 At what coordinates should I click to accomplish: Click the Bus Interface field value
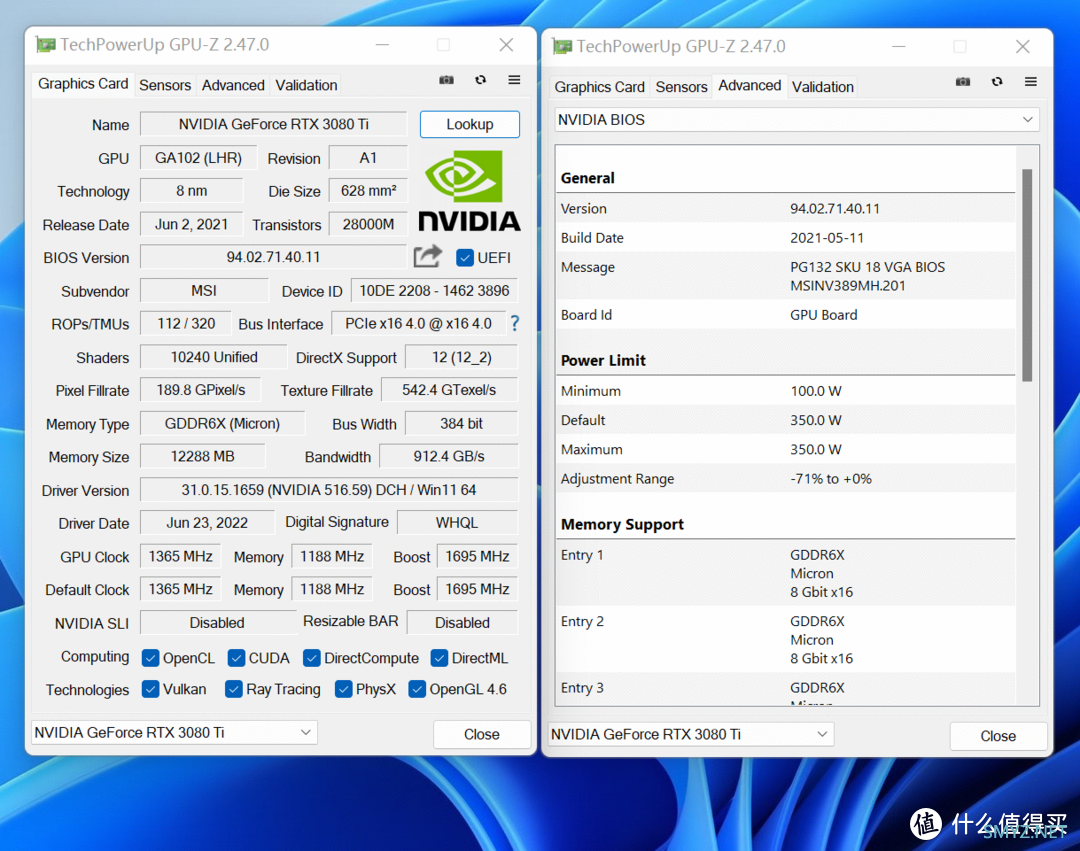(419, 324)
